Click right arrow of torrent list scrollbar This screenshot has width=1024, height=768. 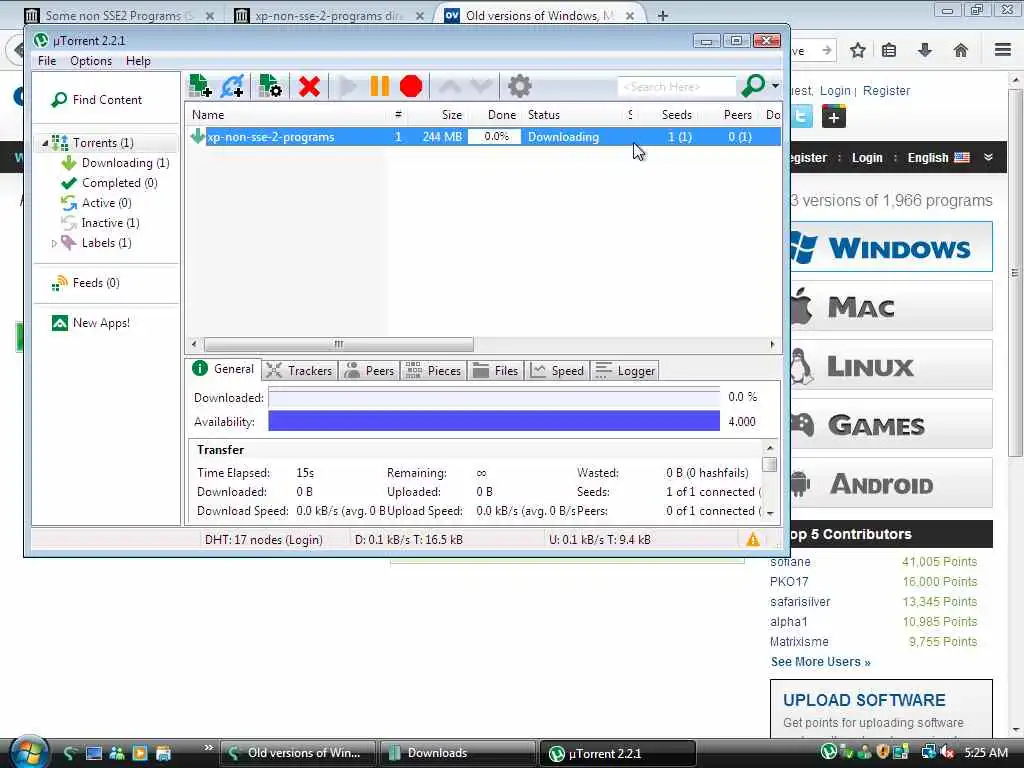(773, 344)
